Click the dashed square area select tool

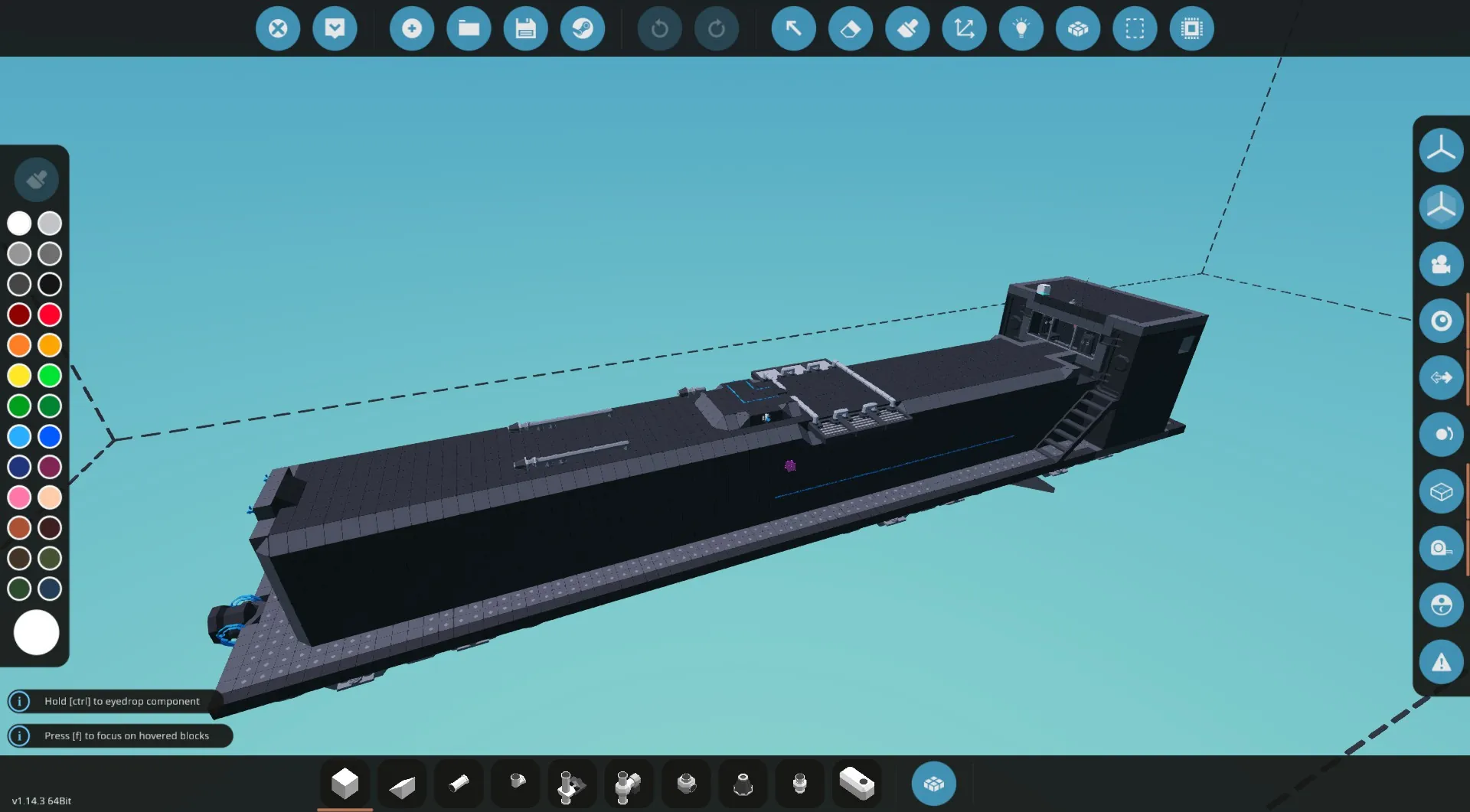[1135, 29]
